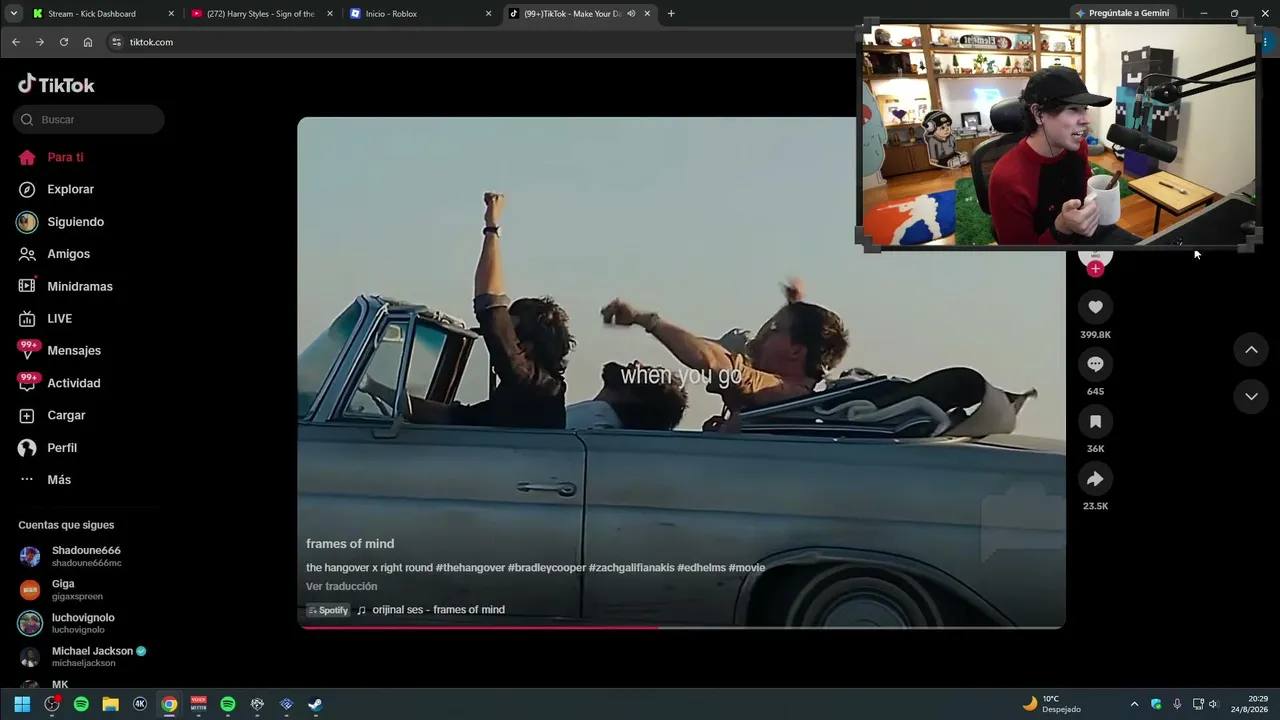Open the Amigos page
1280x720 pixels.
coord(68,254)
